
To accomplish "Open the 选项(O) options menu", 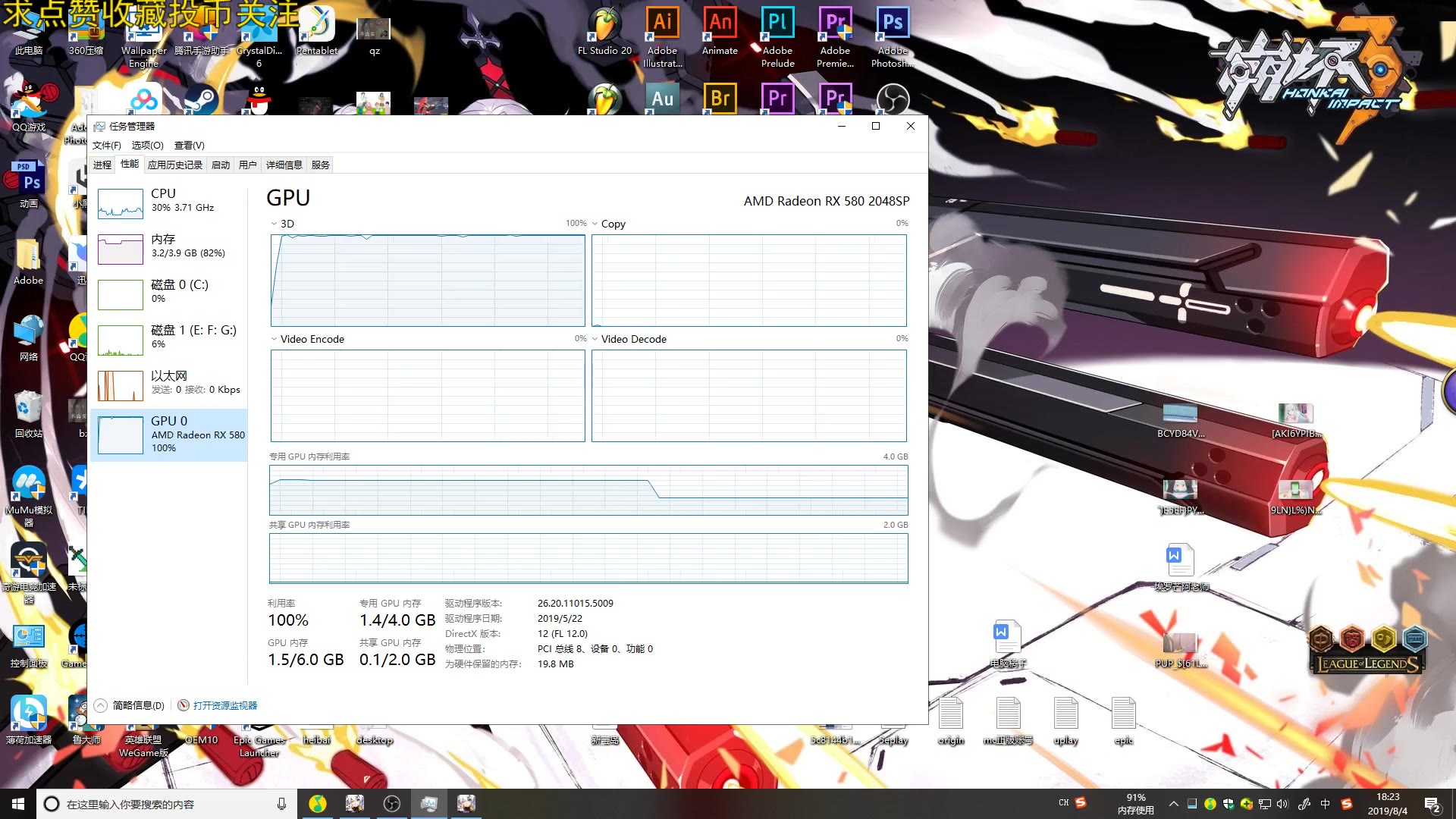I will click(x=147, y=145).
